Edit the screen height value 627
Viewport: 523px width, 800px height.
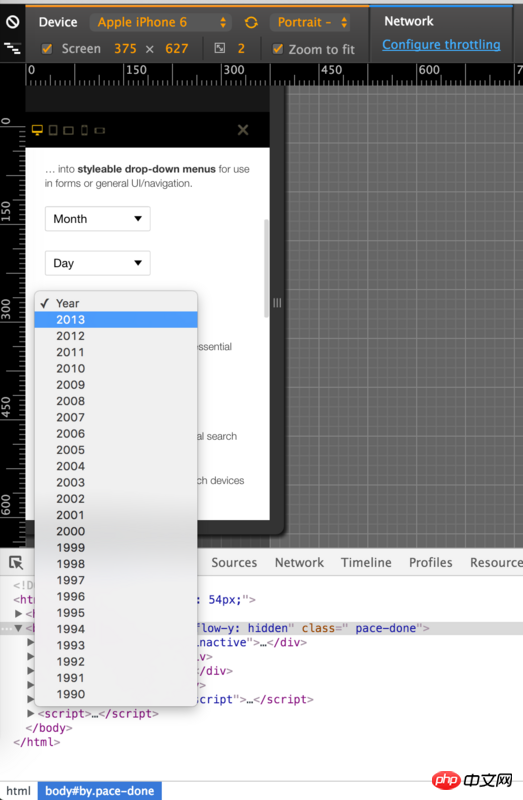click(177, 49)
